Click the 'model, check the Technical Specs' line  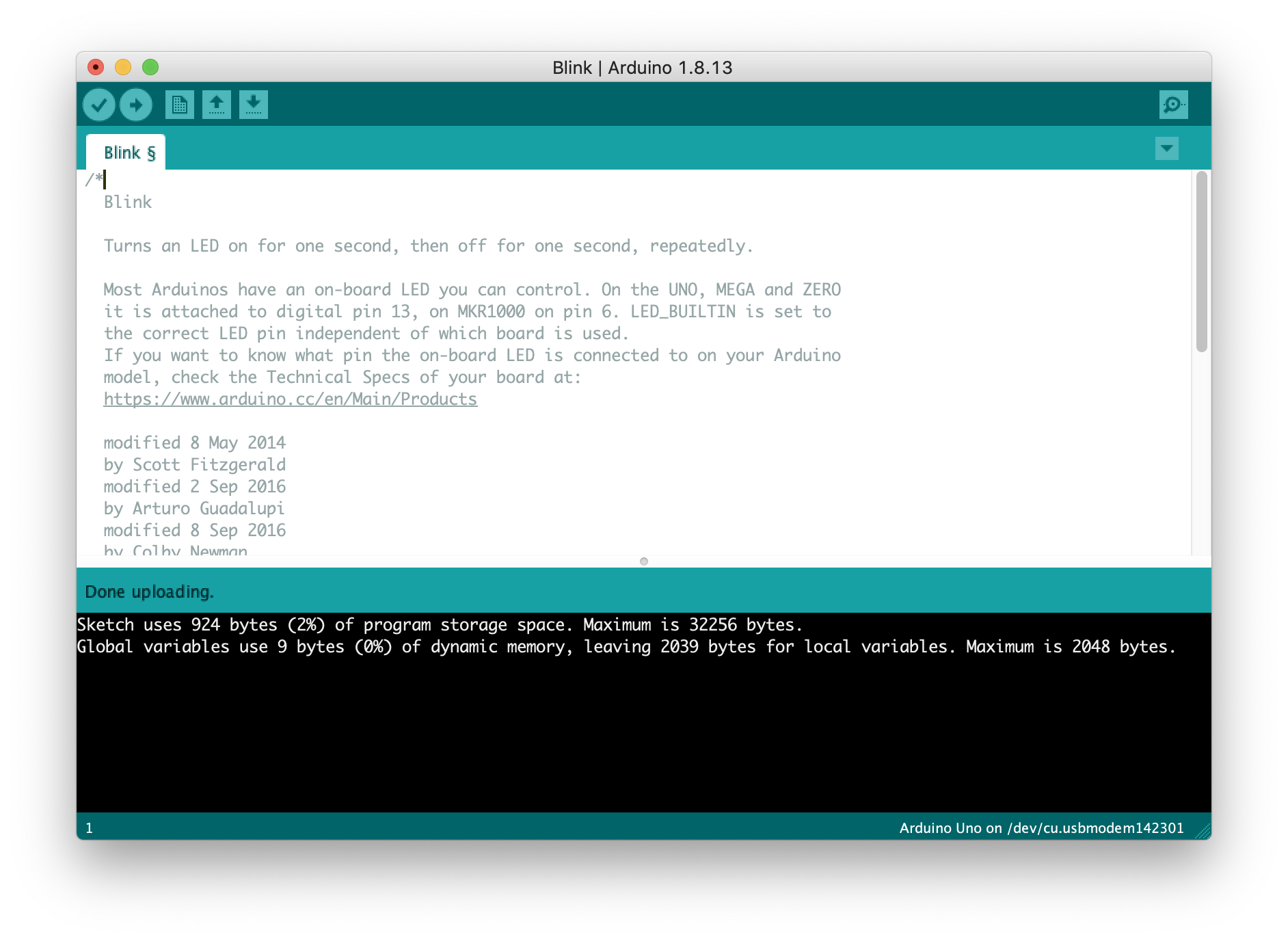coord(343,377)
